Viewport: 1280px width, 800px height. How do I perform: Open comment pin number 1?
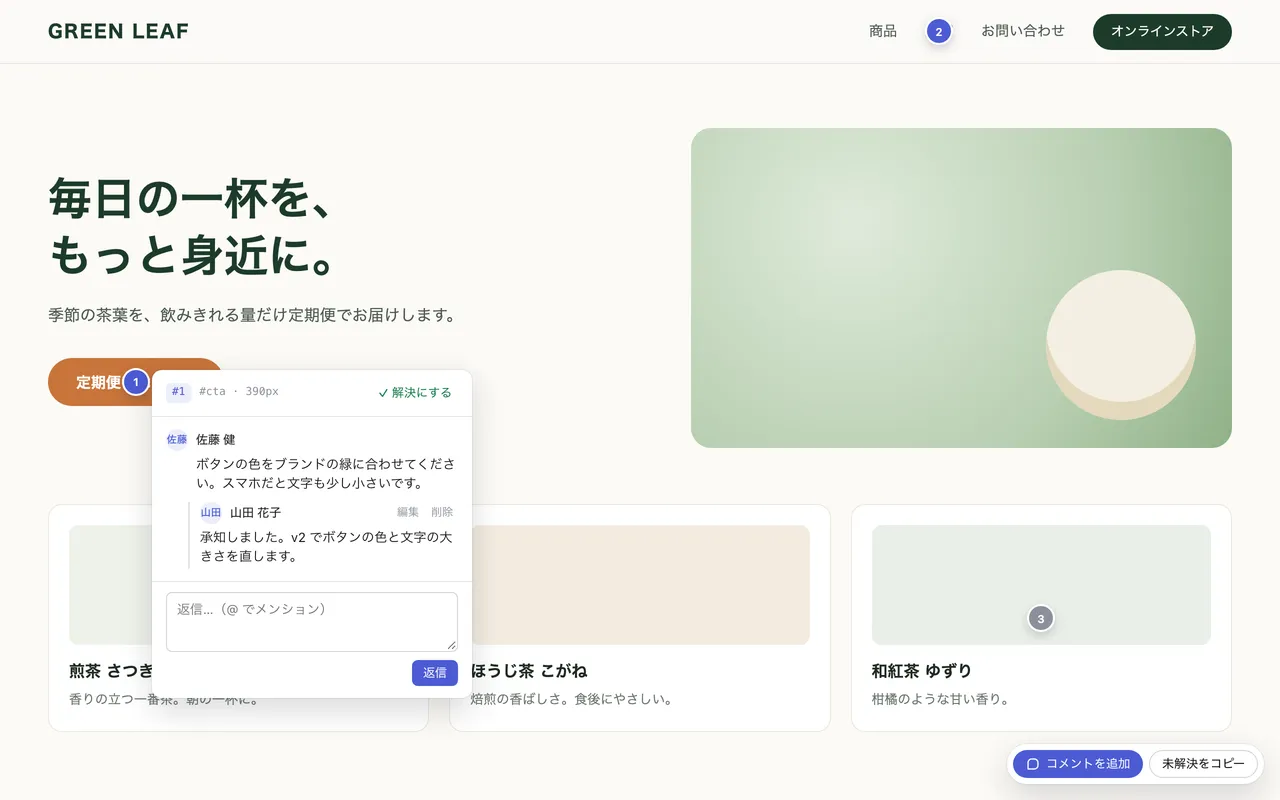136,382
